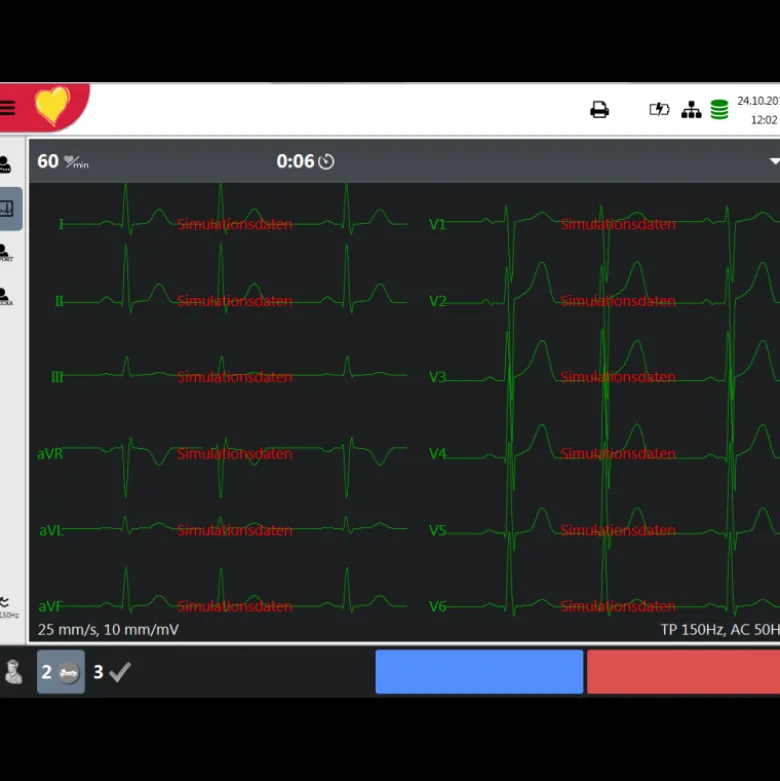780x781 pixels.
Task: Select the V2 lead label
Action: (437, 301)
